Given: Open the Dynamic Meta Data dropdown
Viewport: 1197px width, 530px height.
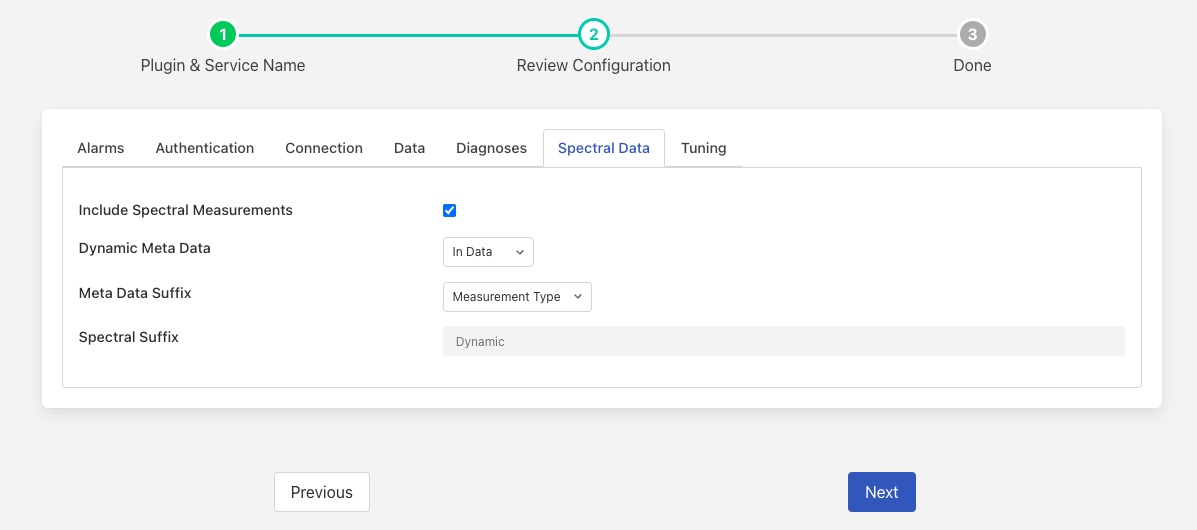Looking at the screenshot, I should coord(488,252).
